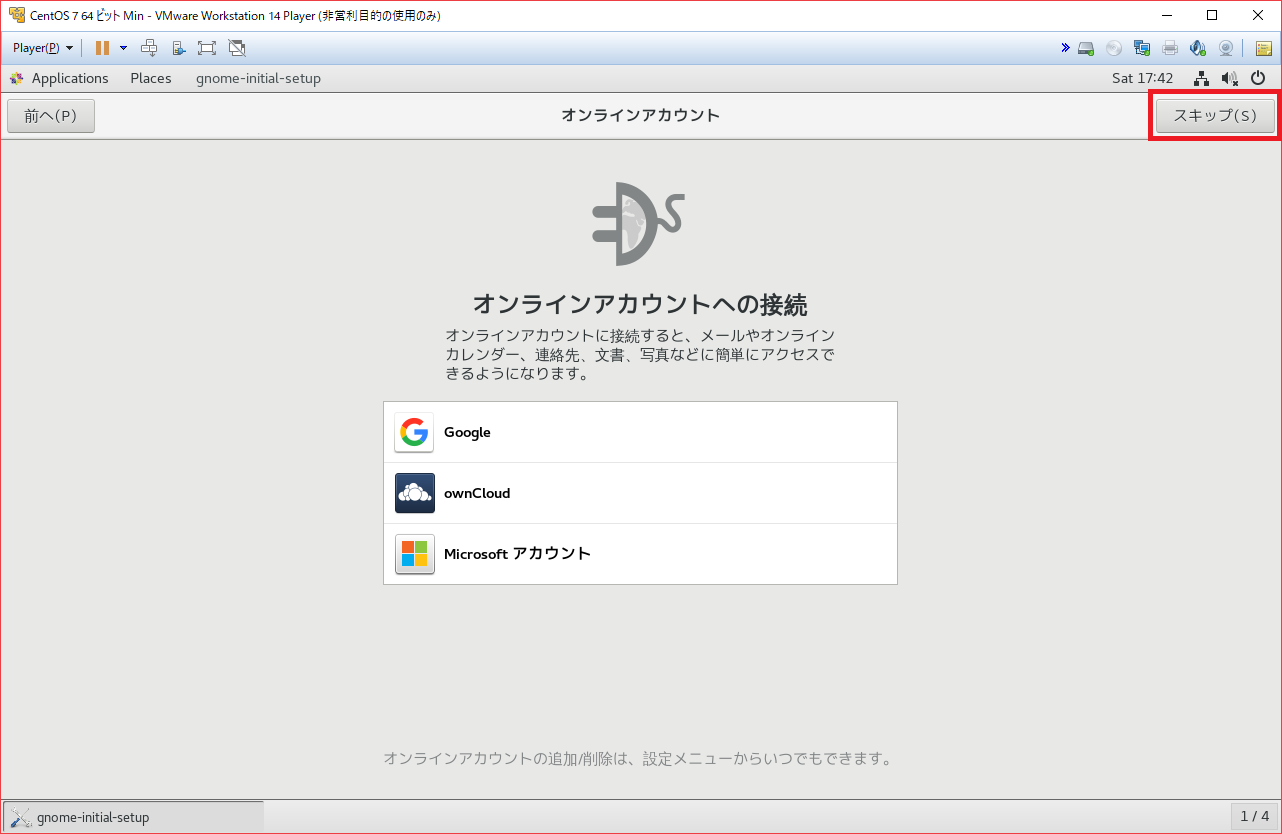Send Ctrl+Alt+Del to the virtual machine

(x=149, y=48)
